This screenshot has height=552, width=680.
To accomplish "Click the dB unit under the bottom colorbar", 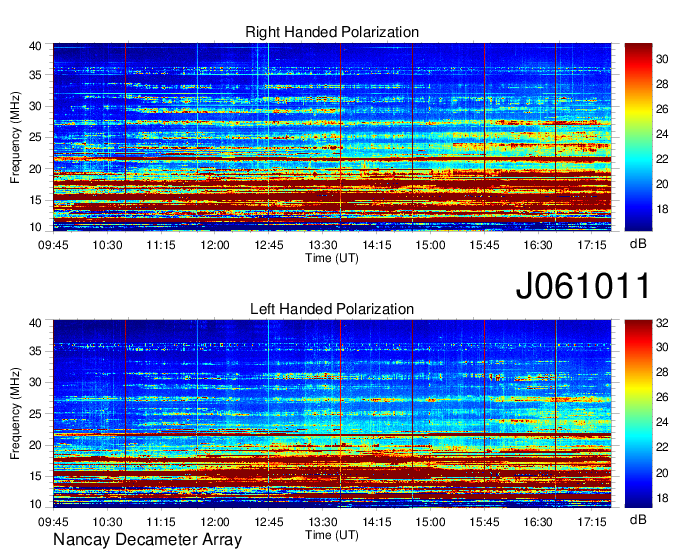I will tap(638, 519).
